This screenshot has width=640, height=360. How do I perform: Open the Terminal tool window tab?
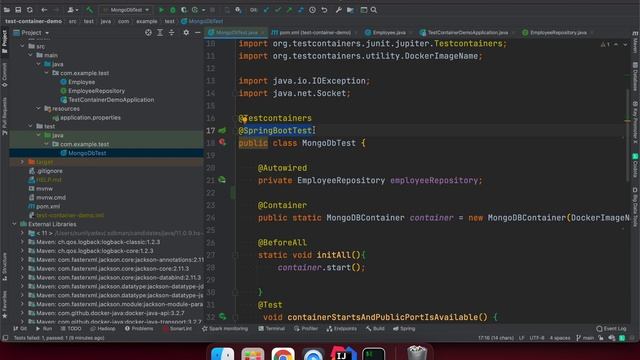272,329
